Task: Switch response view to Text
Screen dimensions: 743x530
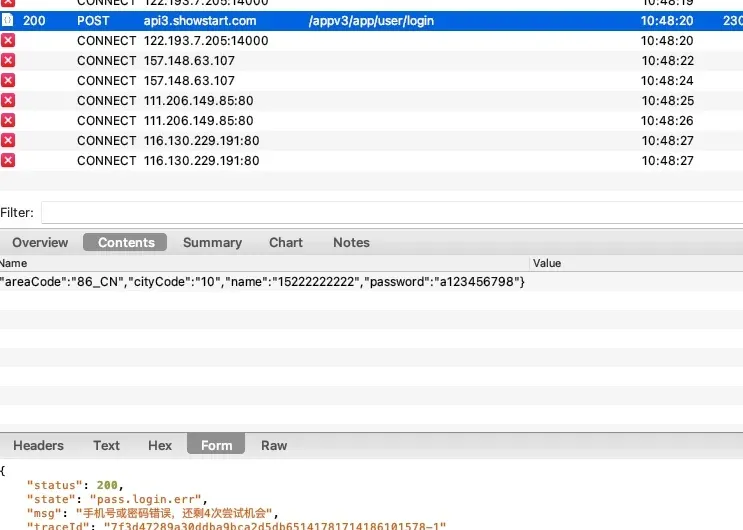Action: click(x=106, y=445)
